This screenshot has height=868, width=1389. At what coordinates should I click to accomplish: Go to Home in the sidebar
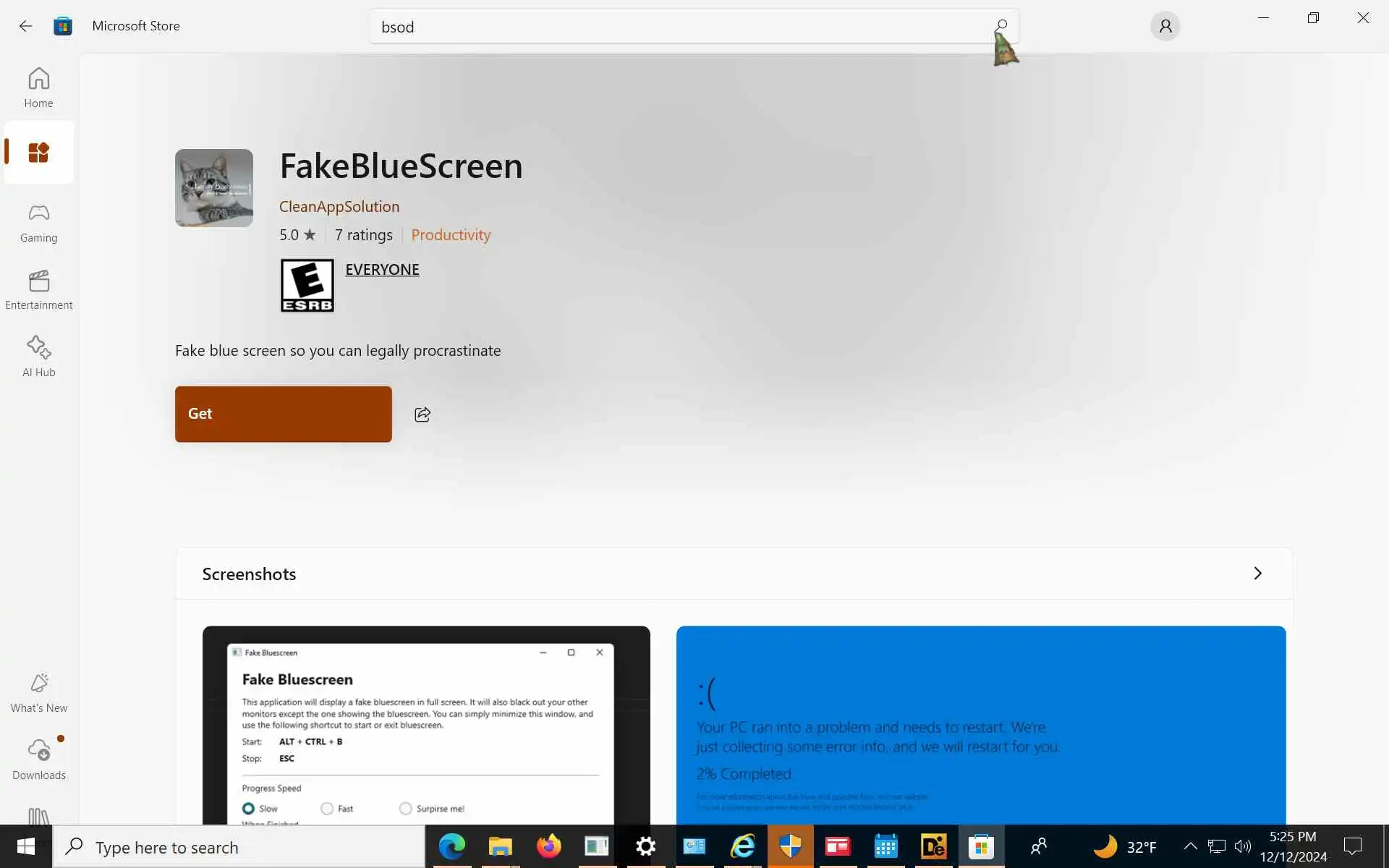point(38,88)
